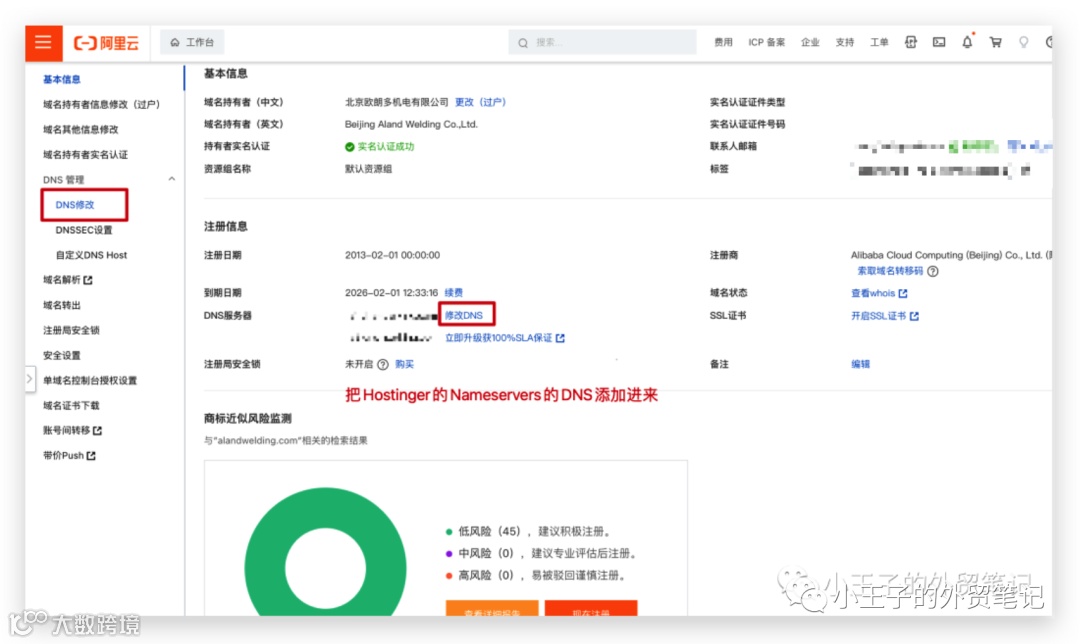1080x644 pixels.
Task: Open the 工单 menu
Action: tap(879, 42)
